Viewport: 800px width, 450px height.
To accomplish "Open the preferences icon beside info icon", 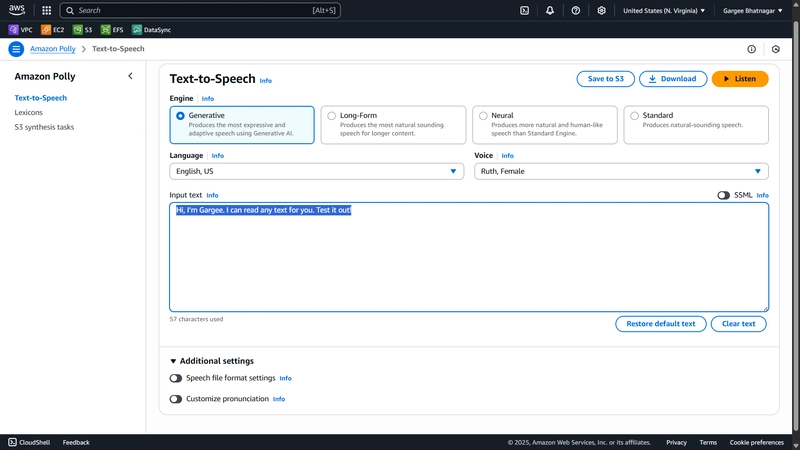I will click(776, 49).
